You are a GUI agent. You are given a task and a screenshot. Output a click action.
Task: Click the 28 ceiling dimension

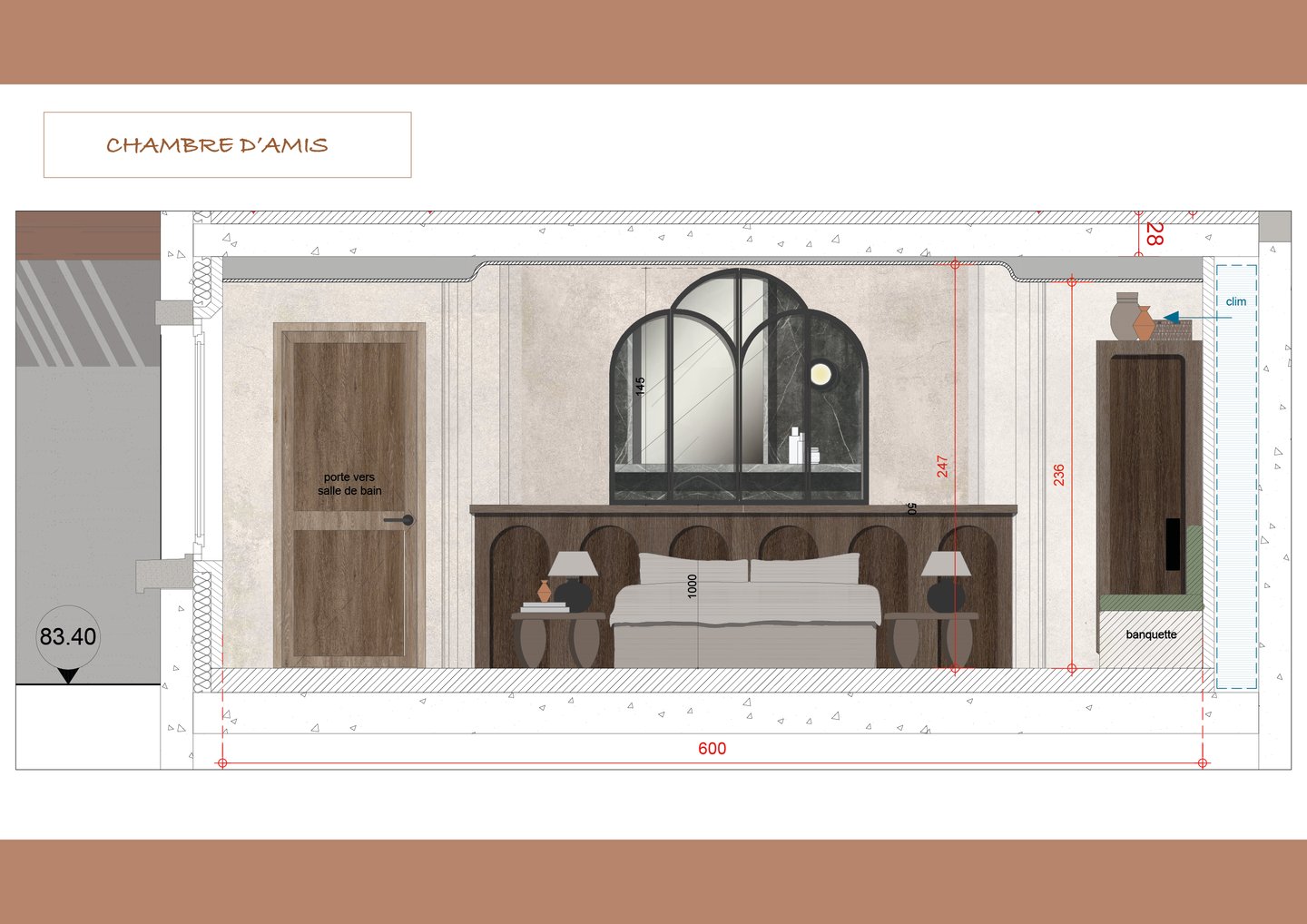coord(1154,234)
